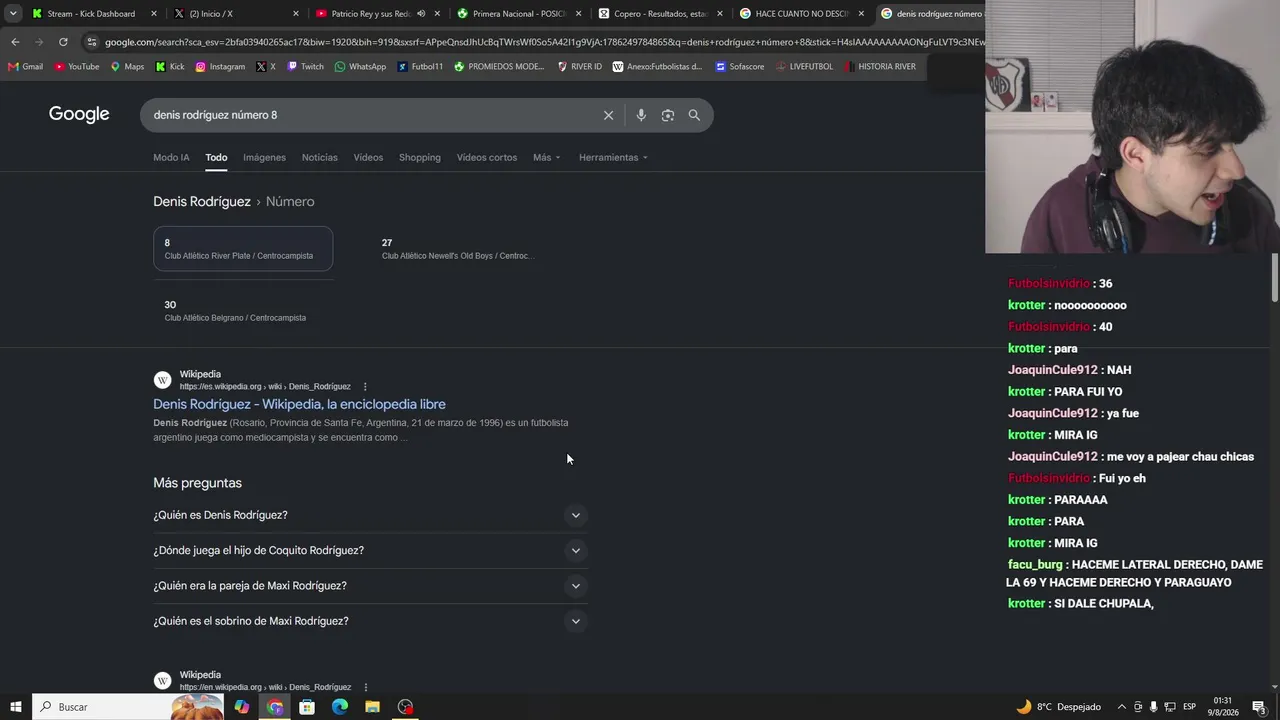Select the 'Noticias' results tab
The width and height of the screenshot is (1280, 720).
coord(320,157)
